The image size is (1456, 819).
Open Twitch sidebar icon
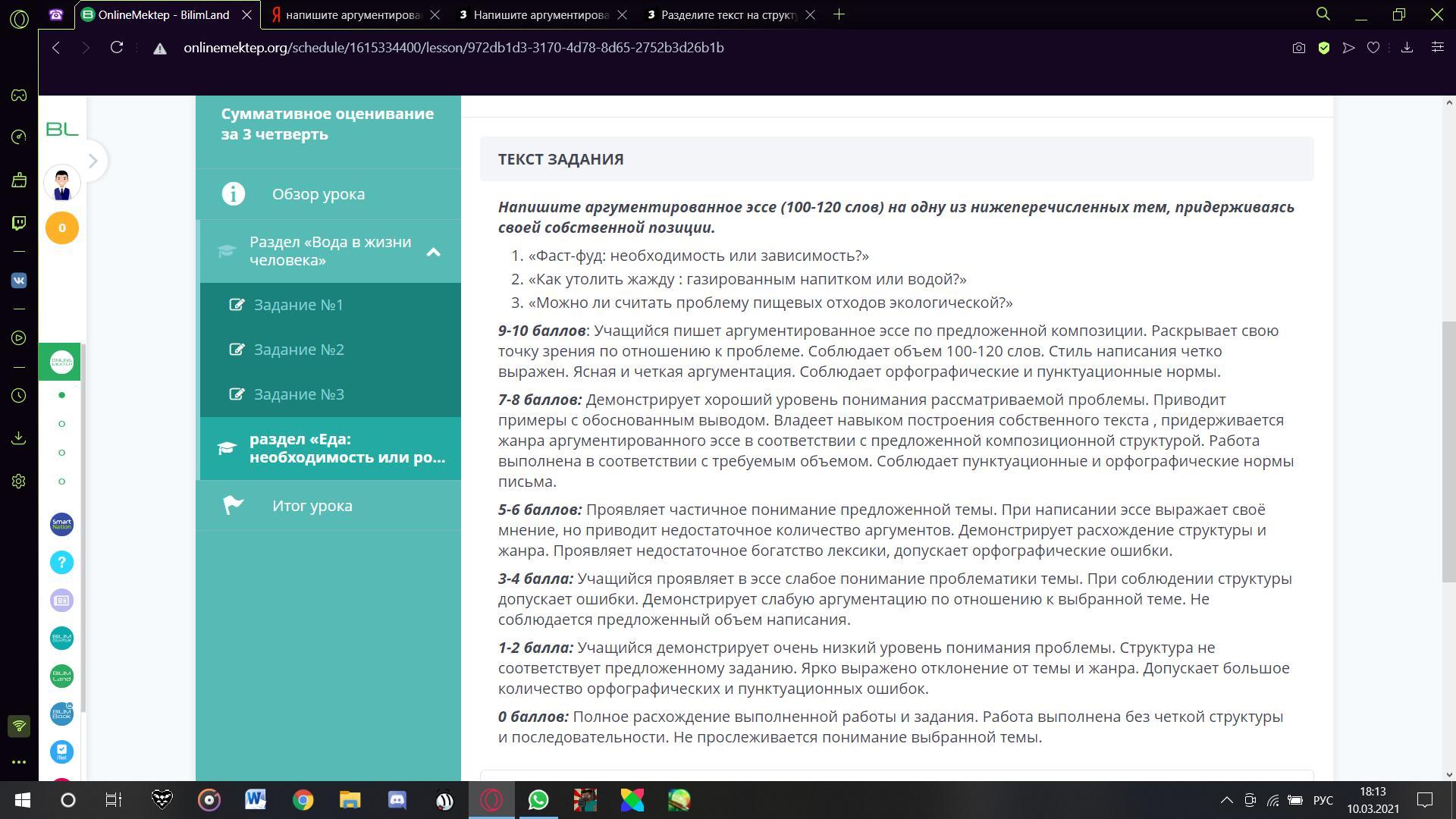click(19, 223)
